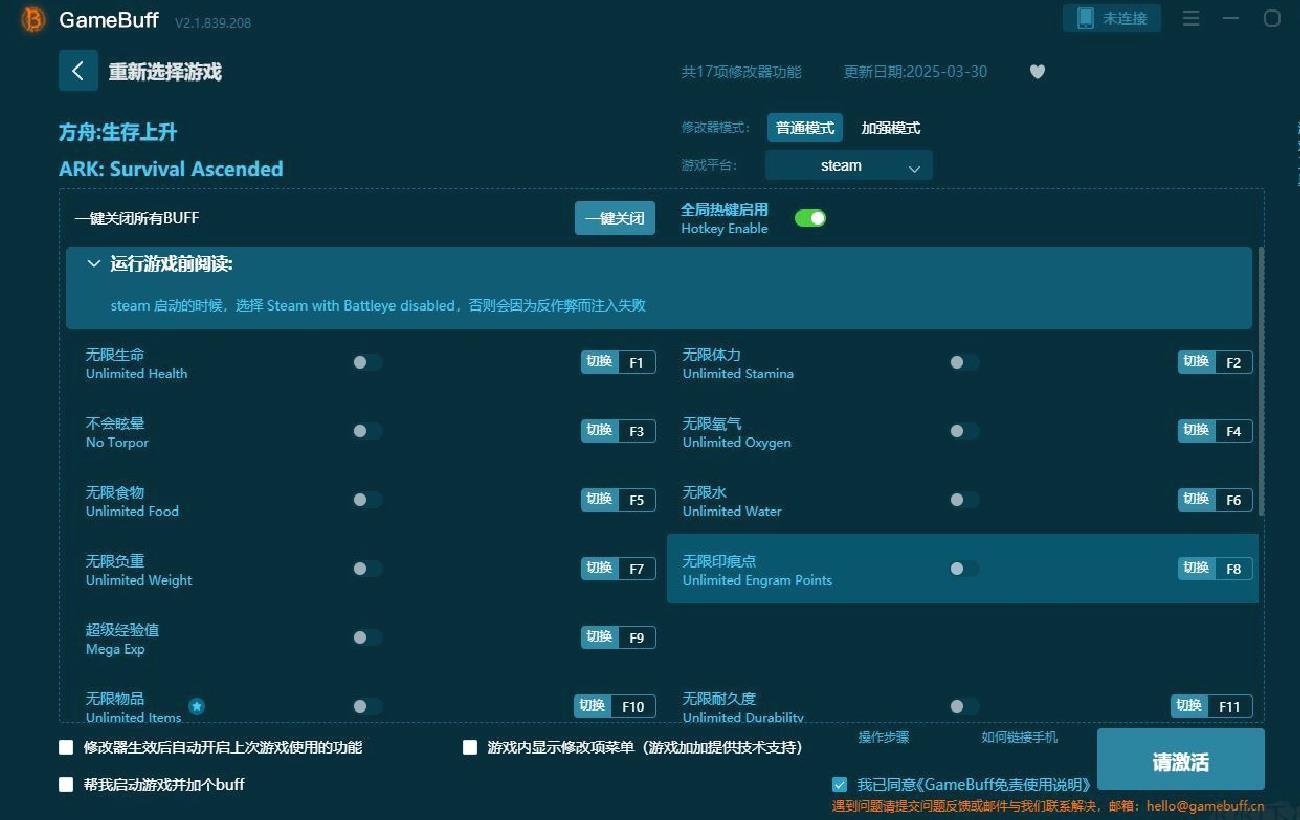Click the 更新日期:2025-03-30 text
Image resolution: width=1300 pixels, height=820 pixels.
click(x=915, y=72)
